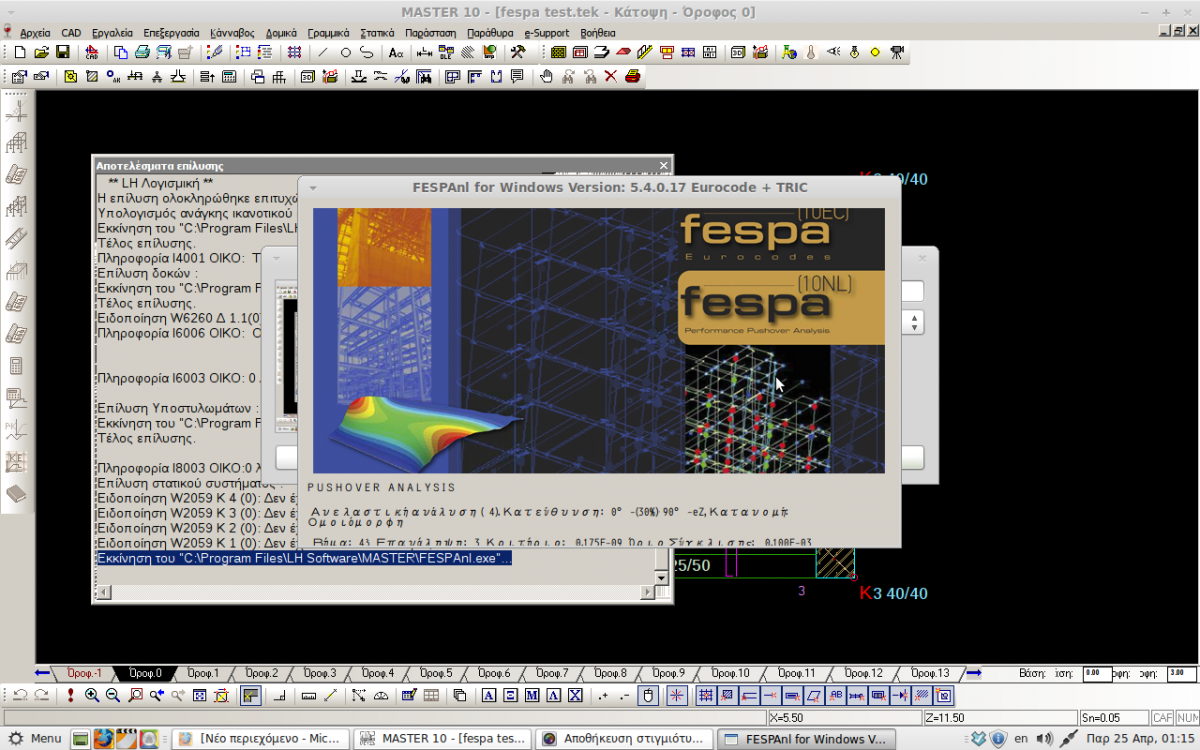This screenshot has width=1200, height=750.
Task: Select the hand pan tool
Action: coord(546,76)
